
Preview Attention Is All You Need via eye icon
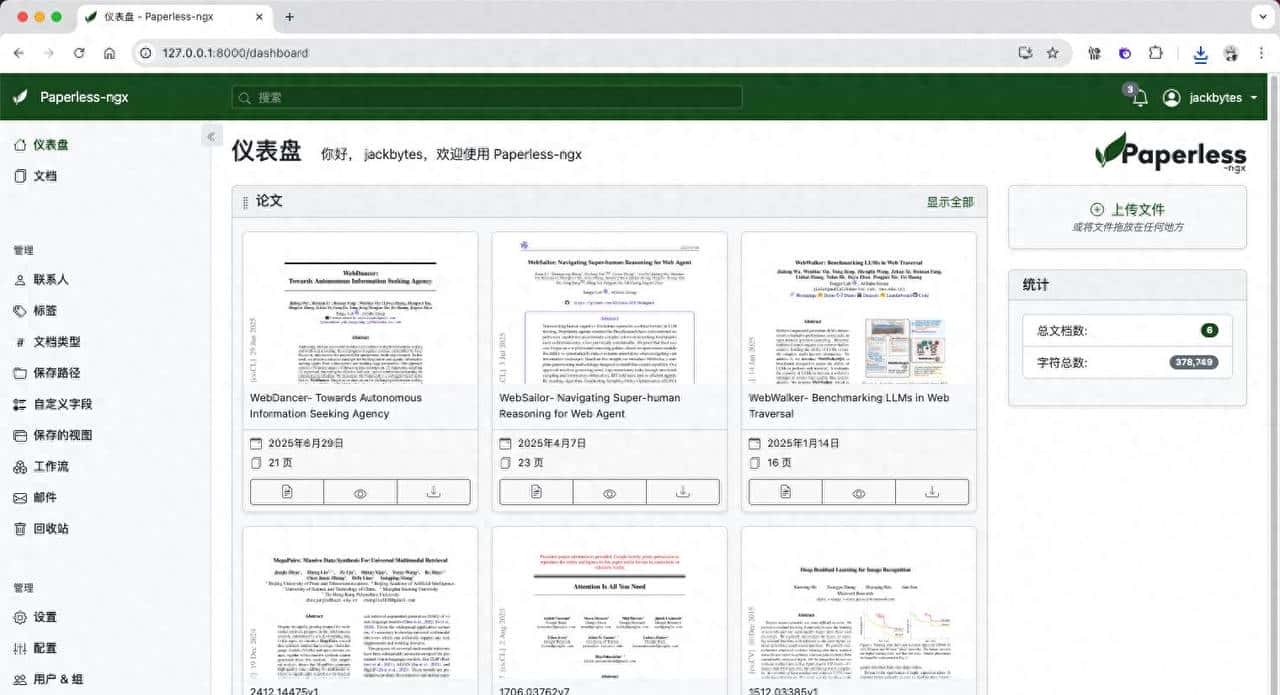point(609,692)
